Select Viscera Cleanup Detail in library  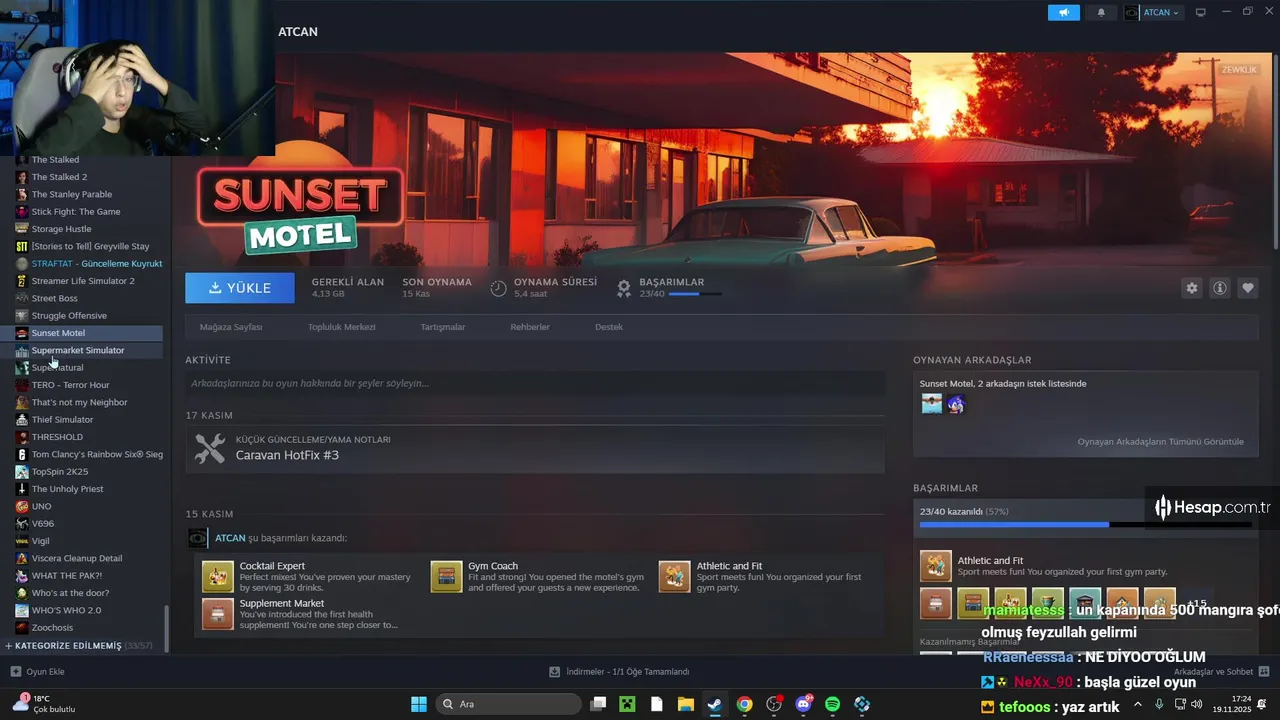click(77, 558)
